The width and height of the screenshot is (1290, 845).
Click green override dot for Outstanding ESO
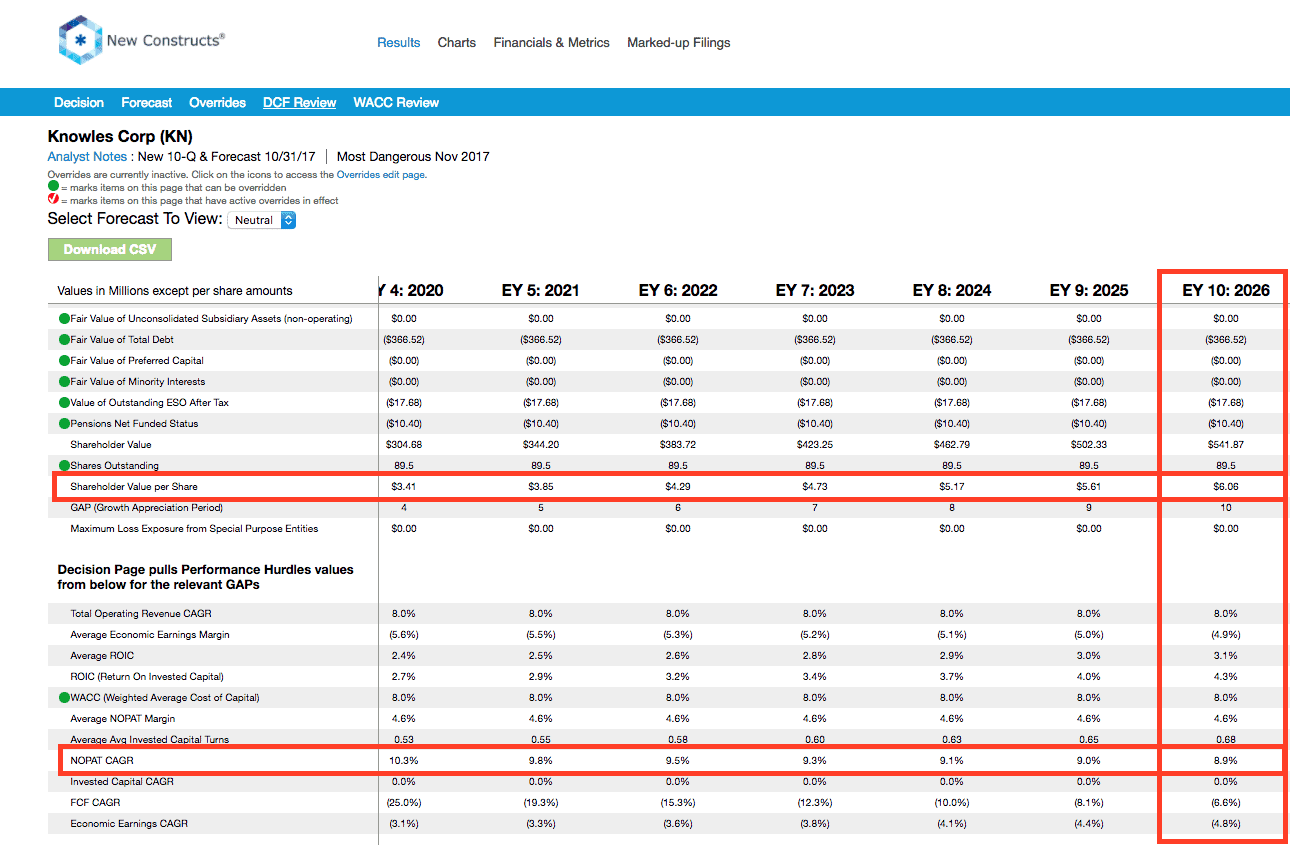point(64,403)
